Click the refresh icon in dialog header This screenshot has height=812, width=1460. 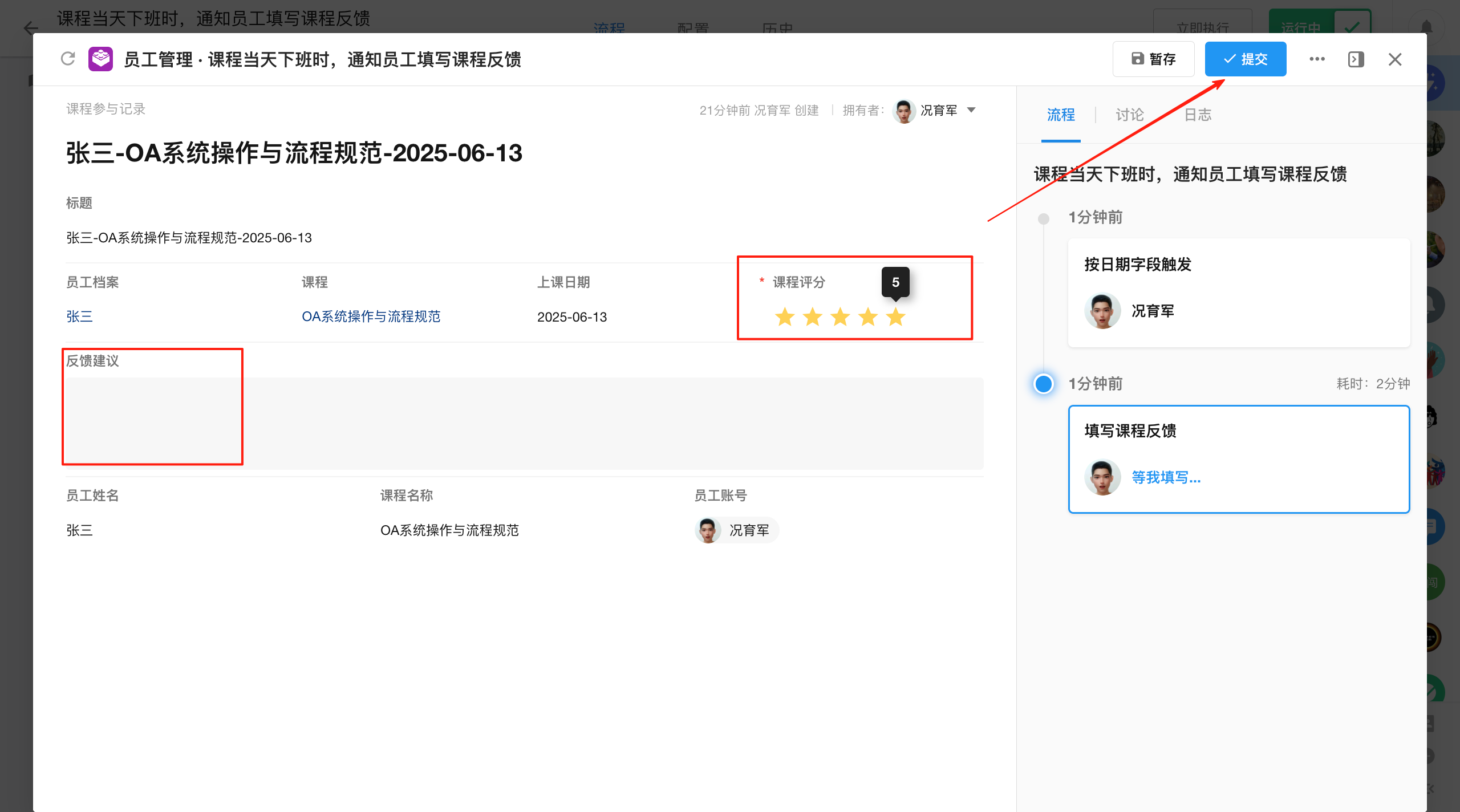coord(68,59)
